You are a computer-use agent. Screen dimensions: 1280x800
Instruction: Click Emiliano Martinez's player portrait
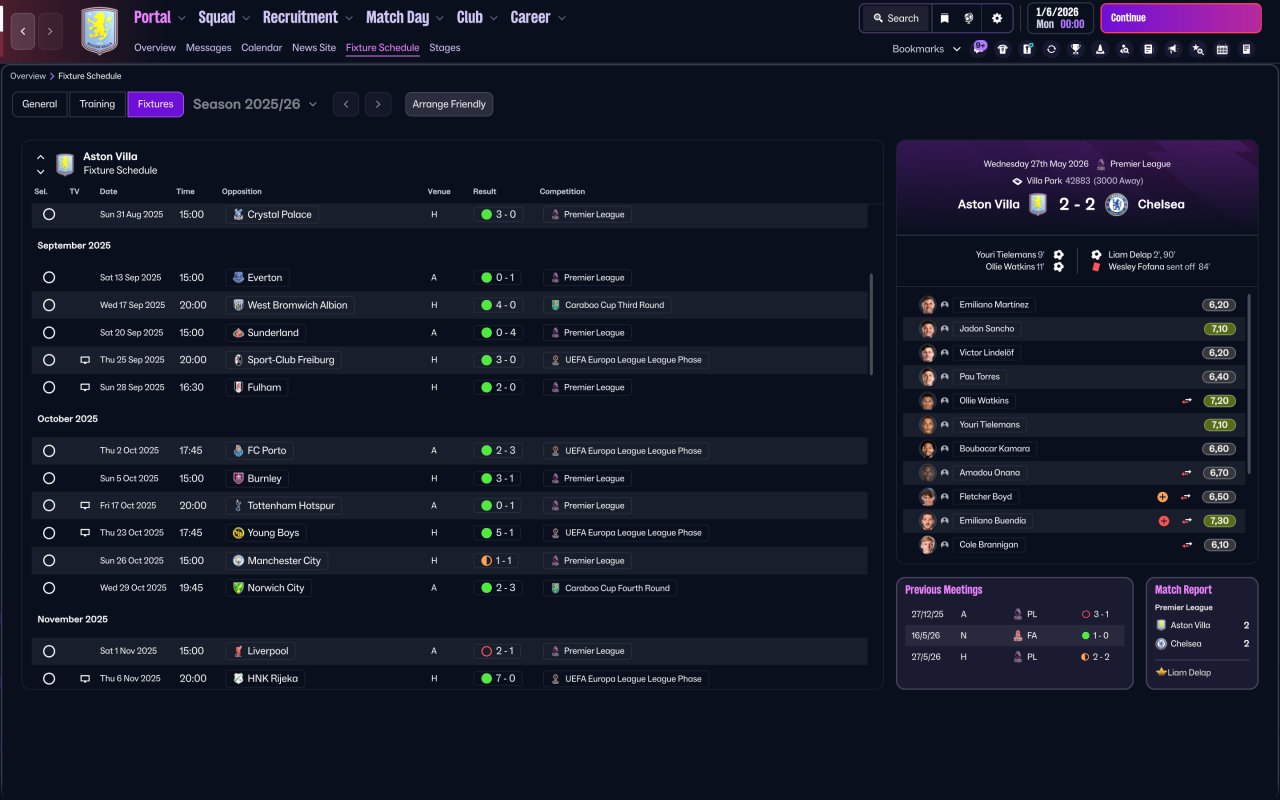pos(928,305)
